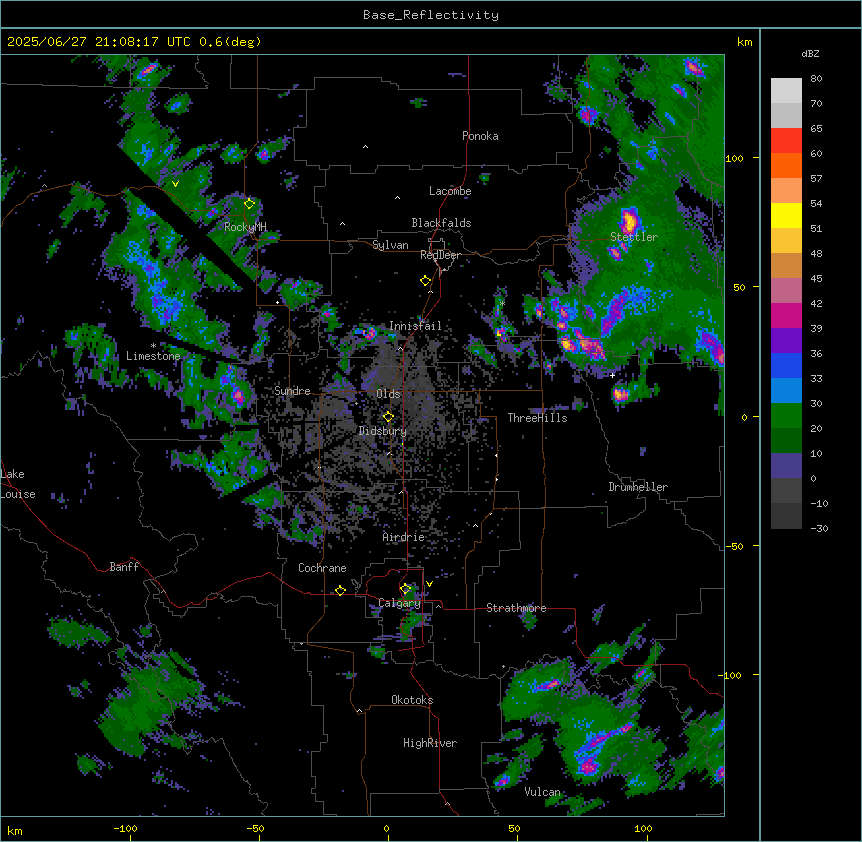Click the Olds label
Image resolution: width=862 pixels, height=842 pixels.
point(388,394)
